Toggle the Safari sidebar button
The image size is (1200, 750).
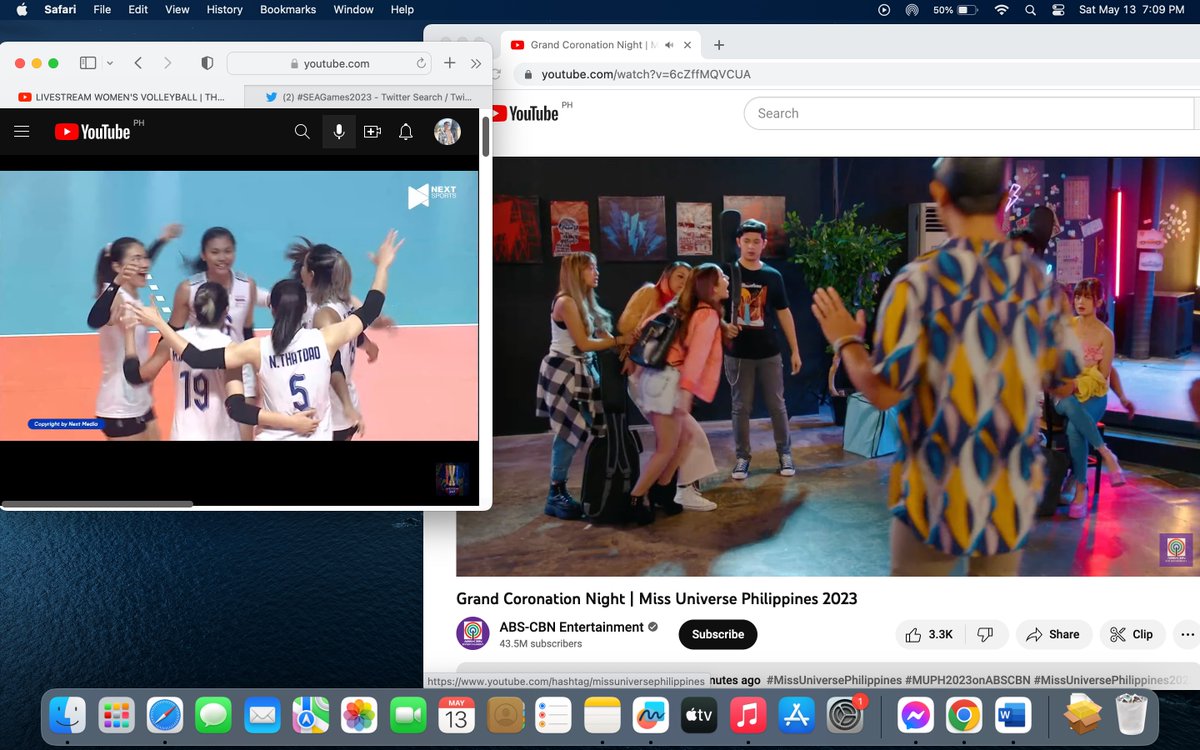[88, 63]
